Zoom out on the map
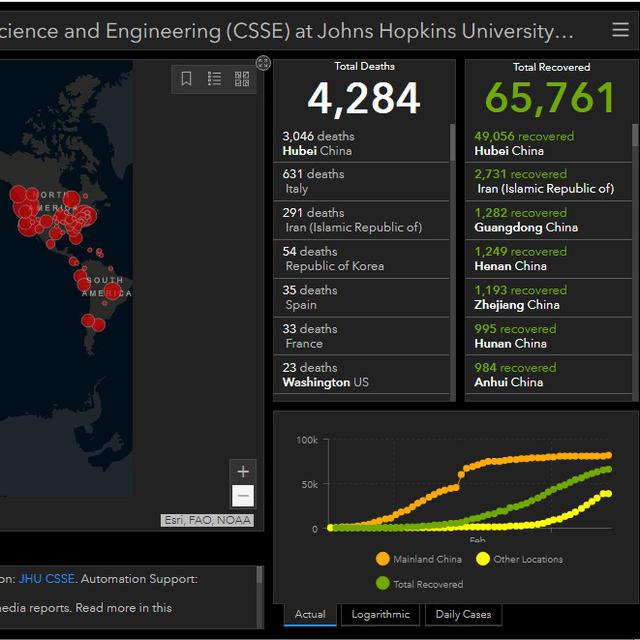 click(x=243, y=495)
